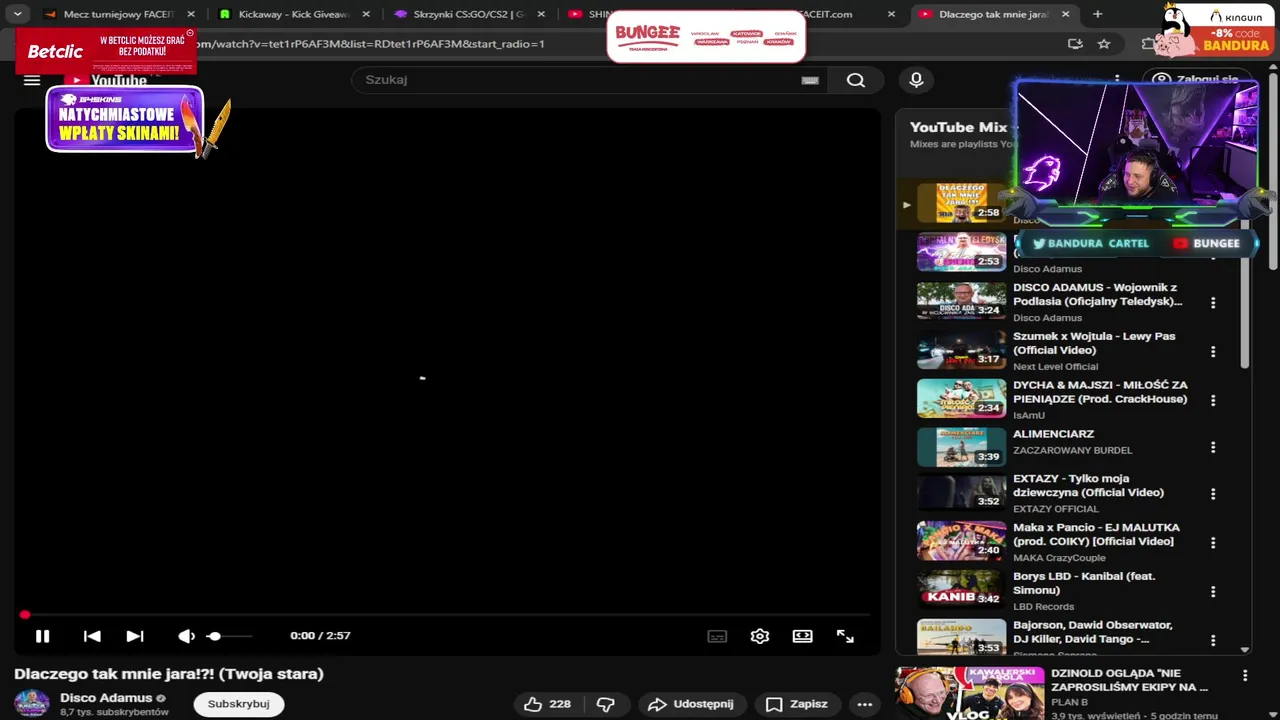This screenshot has height=720, width=1280.
Task: Open more actions ellipsis below video
Action: click(865, 704)
